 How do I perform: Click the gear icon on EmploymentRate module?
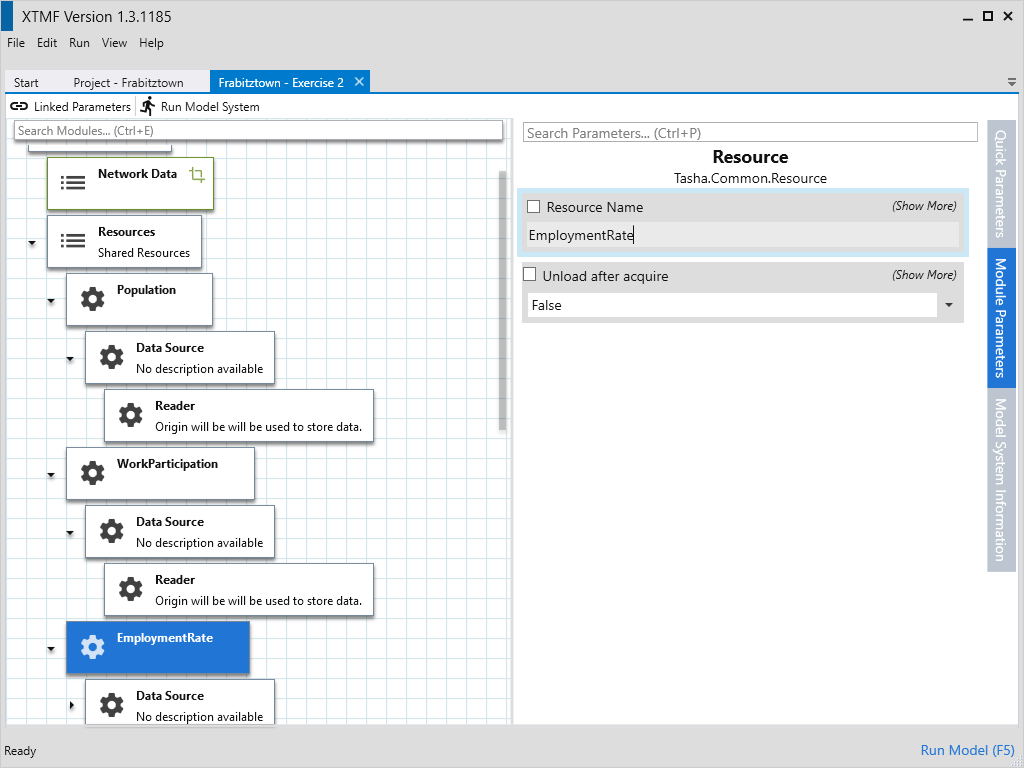click(92, 647)
